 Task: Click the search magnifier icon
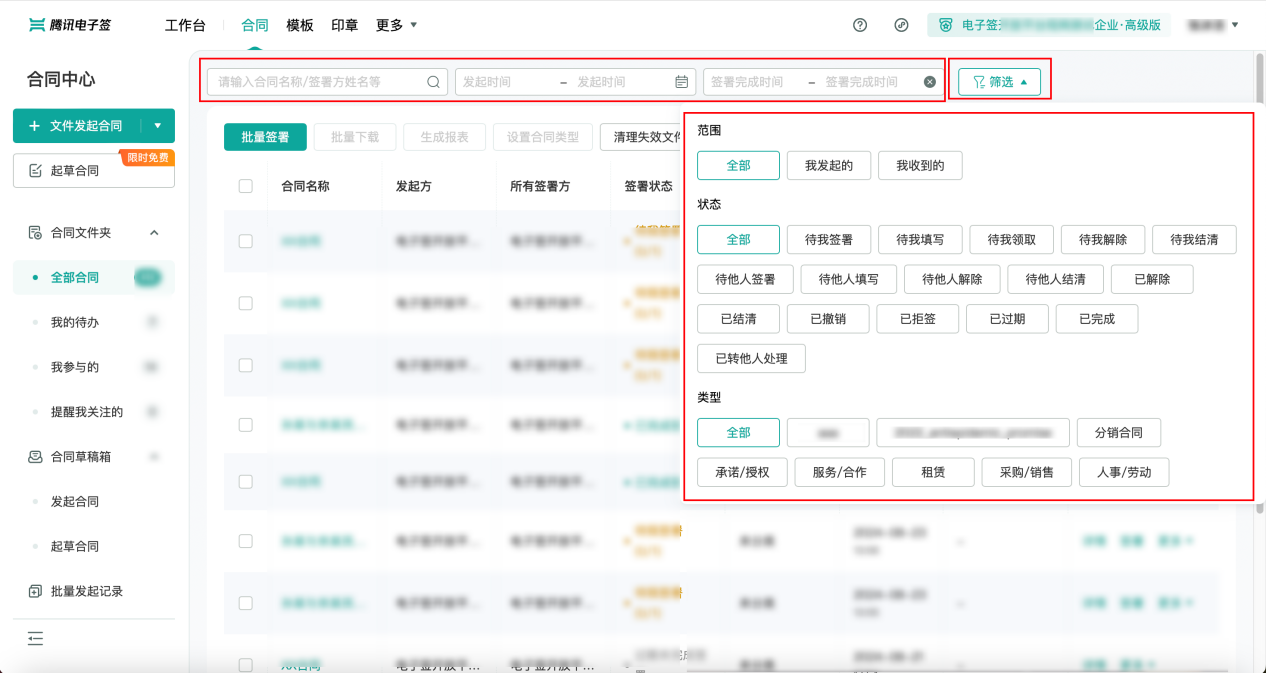click(434, 82)
